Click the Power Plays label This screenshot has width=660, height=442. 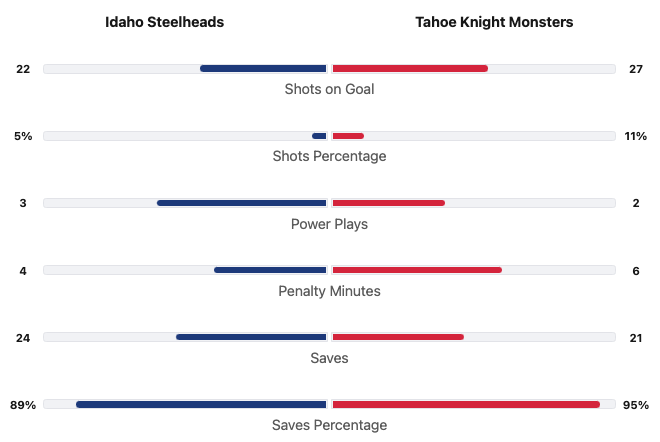coord(329,224)
